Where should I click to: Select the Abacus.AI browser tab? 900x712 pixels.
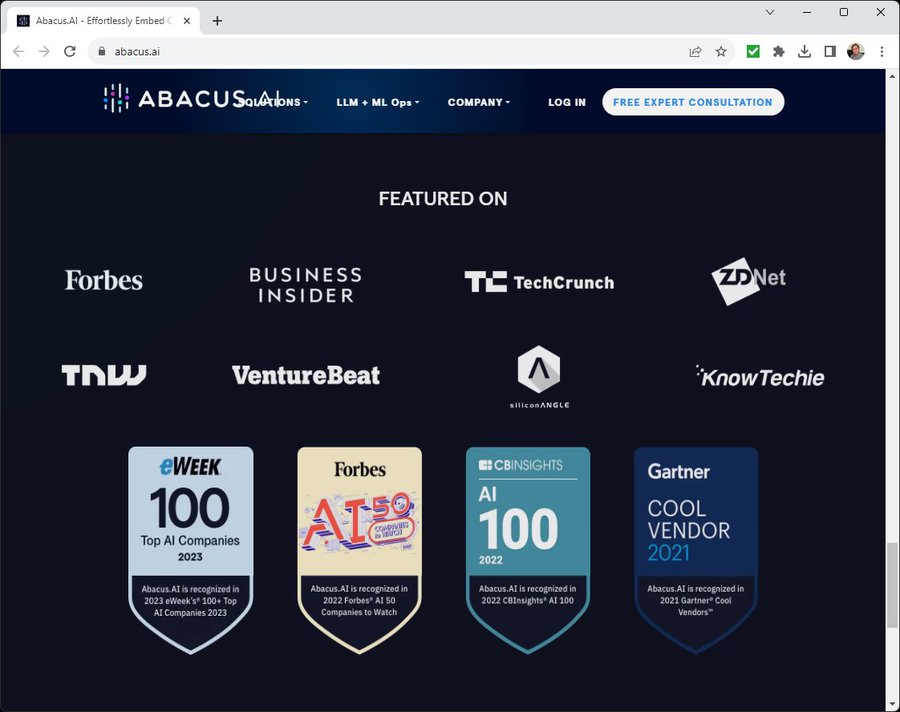(x=104, y=21)
